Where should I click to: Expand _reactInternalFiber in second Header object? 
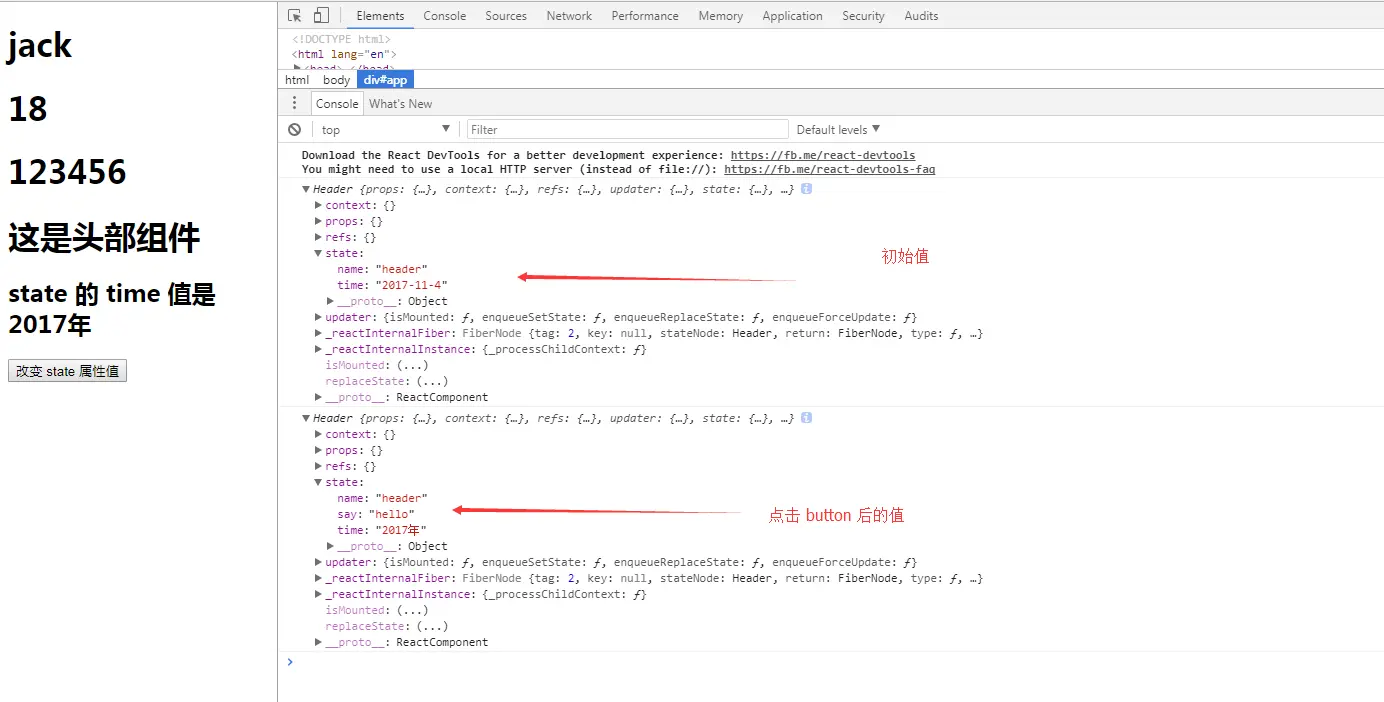click(x=318, y=578)
